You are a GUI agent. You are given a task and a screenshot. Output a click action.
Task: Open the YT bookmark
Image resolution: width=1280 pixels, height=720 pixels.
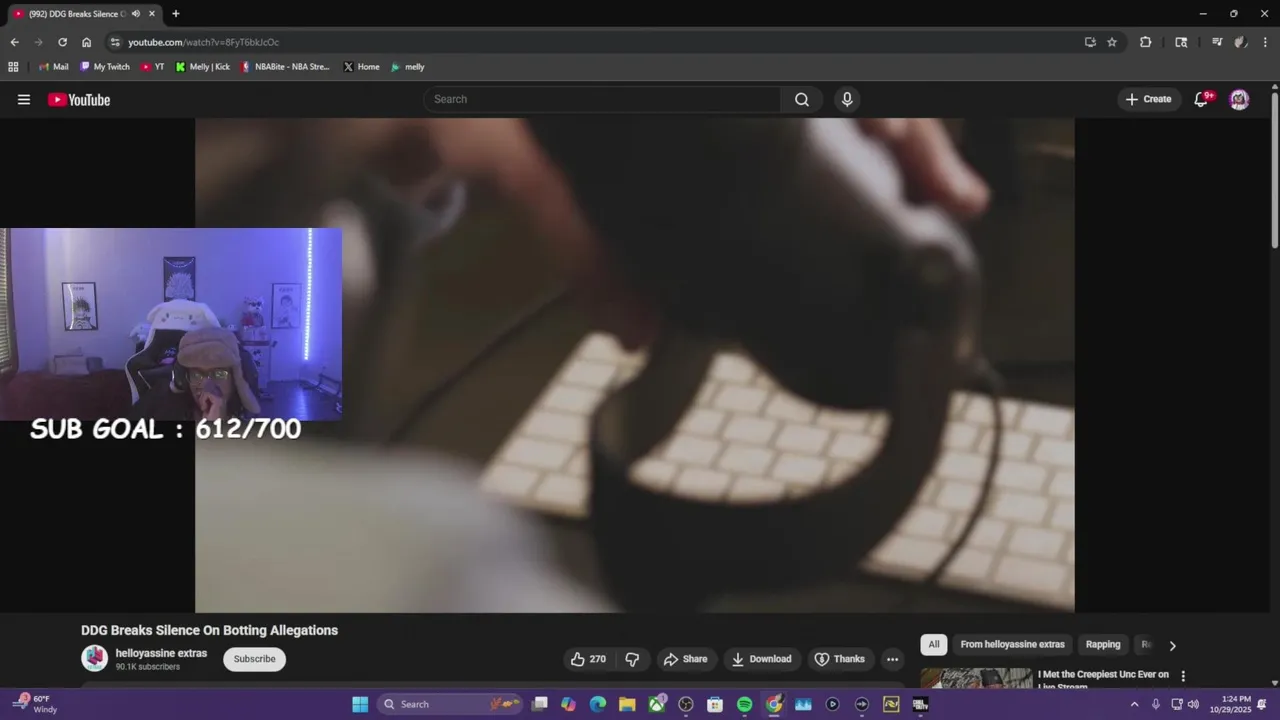tap(153, 67)
